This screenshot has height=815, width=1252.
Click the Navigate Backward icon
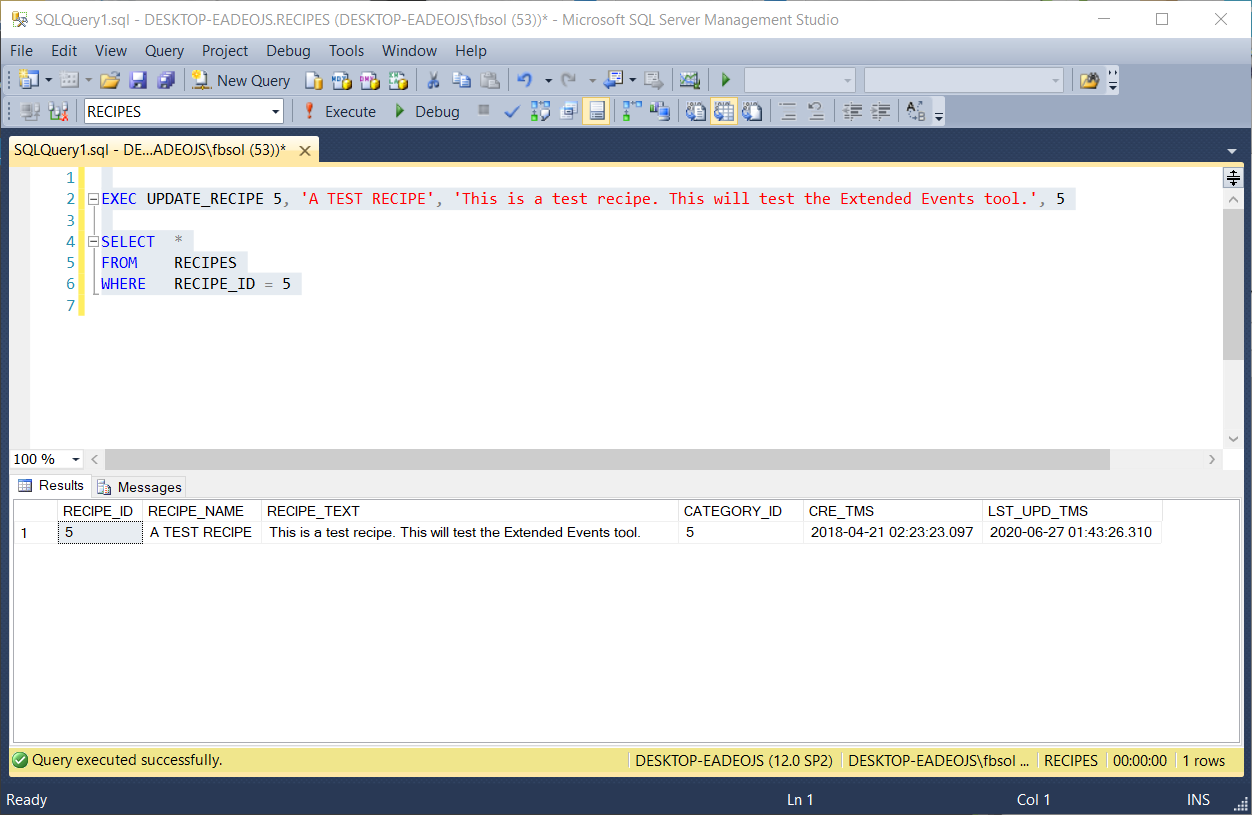click(613, 80)
